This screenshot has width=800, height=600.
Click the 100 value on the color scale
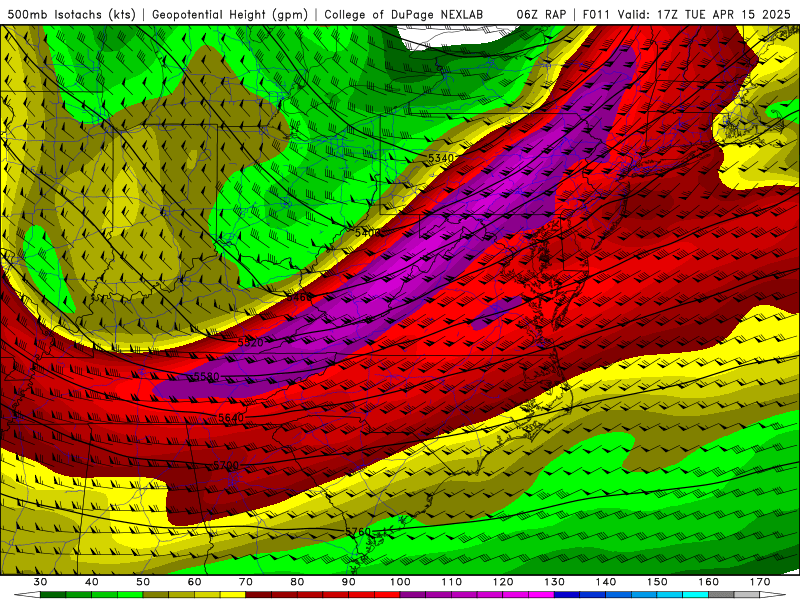[401, 582]
